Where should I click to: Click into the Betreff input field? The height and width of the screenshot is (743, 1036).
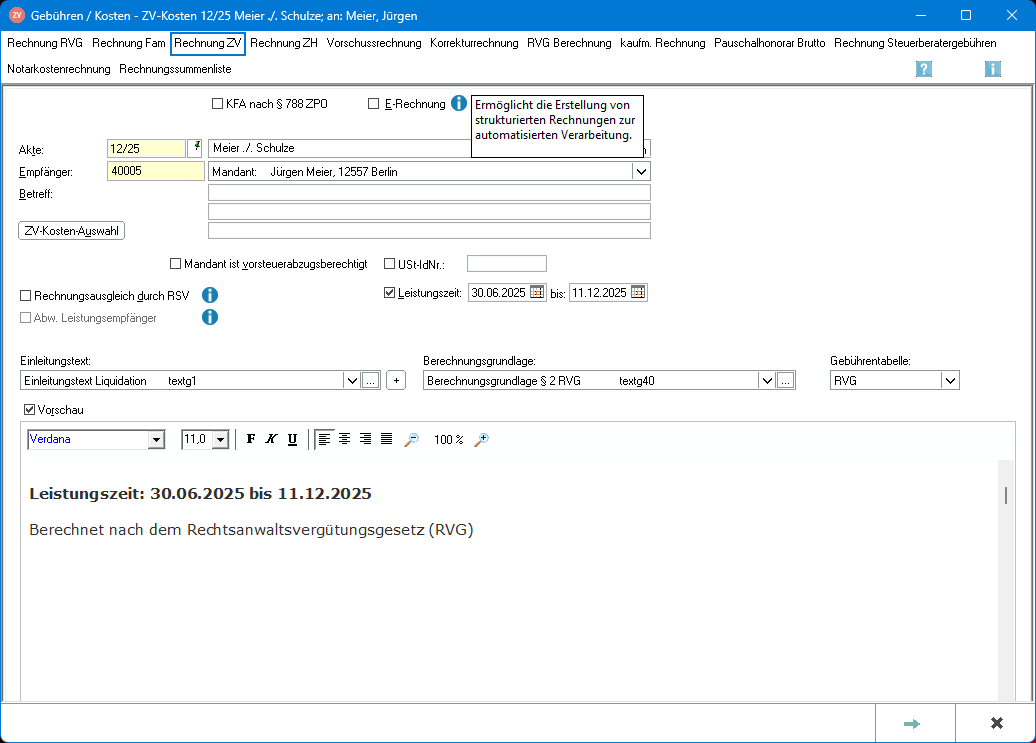429,193
